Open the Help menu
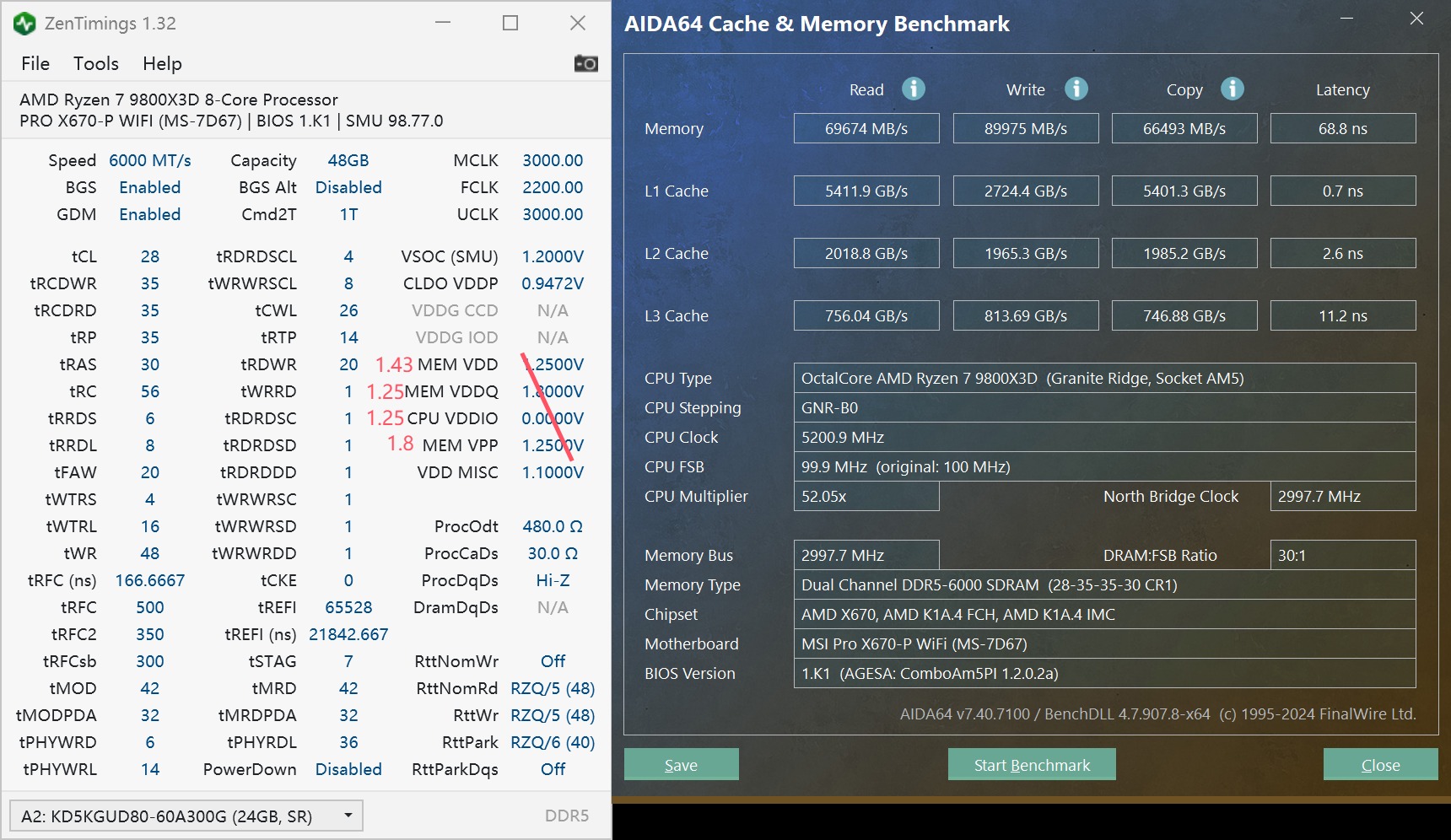Viewport: 1451px width, 840px height. (x=162, y=63)
